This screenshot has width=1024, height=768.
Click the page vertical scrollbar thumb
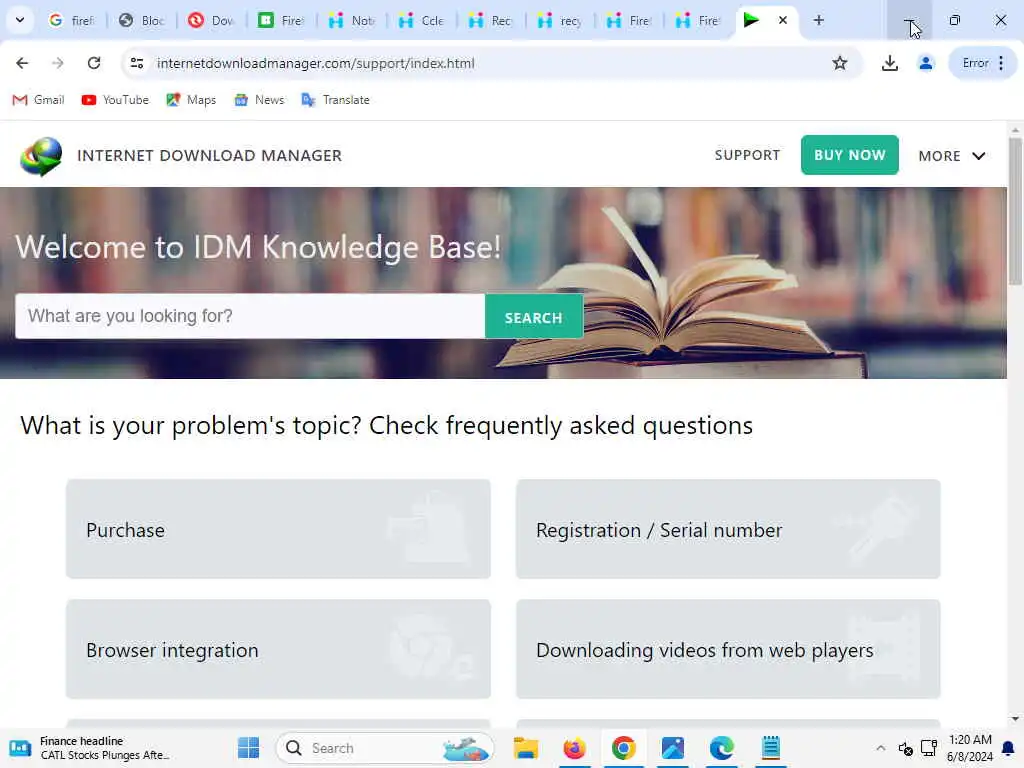pyautogui.click(x=1015, y=210)
